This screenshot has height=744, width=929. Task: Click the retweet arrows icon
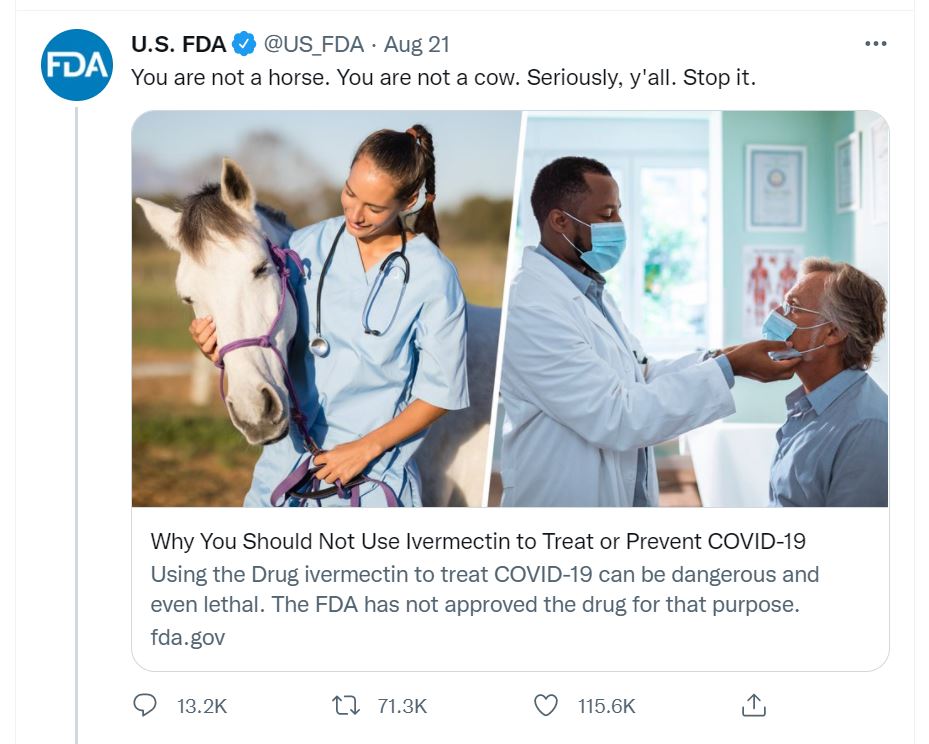345,705
